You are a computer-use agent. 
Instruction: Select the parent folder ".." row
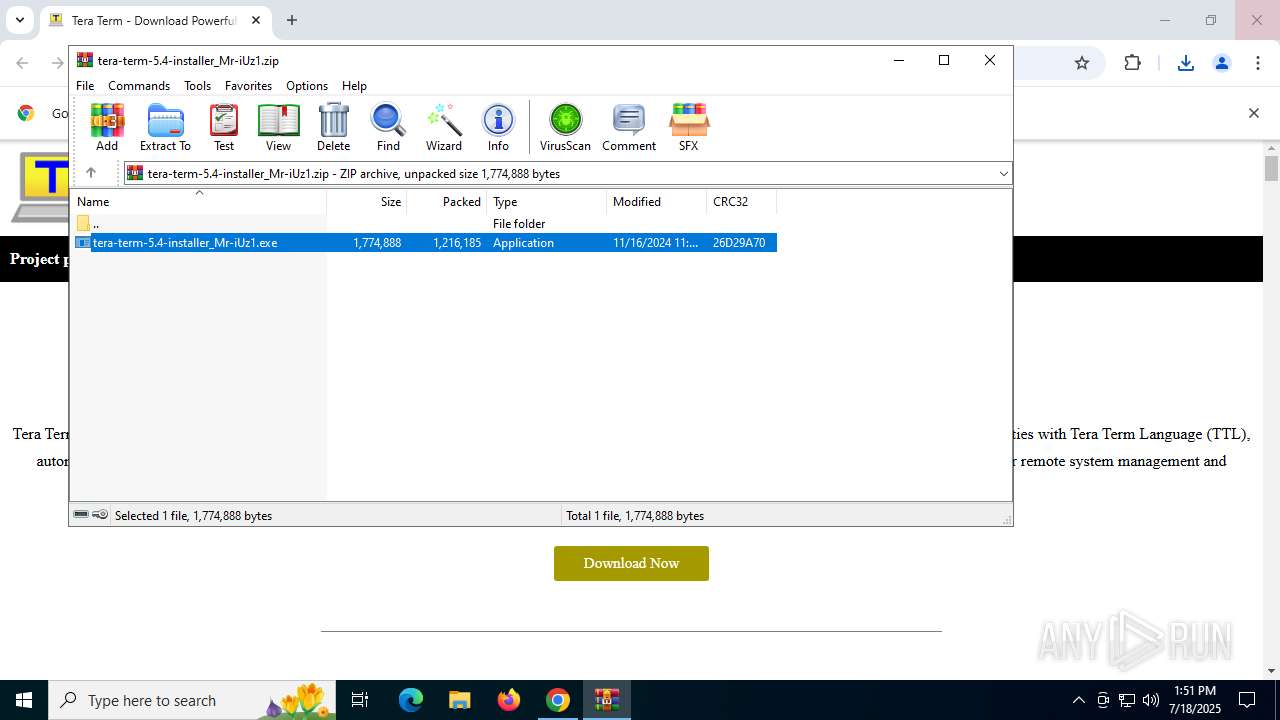coord(424,224)
